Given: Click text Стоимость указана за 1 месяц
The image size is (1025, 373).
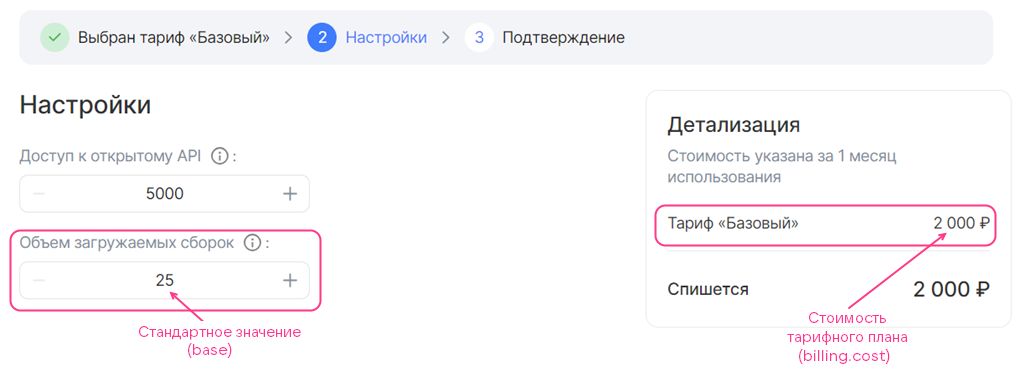Looking at the screenshot, I should pyautogui.click(x=781, y=157).
